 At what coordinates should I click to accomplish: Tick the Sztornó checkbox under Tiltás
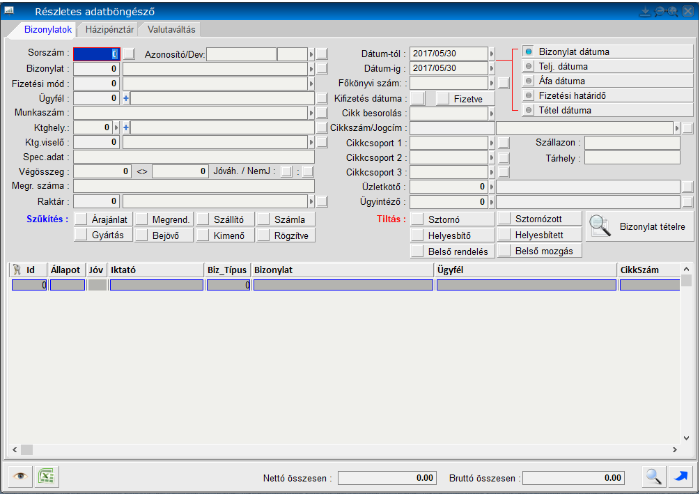click(x=417, y=219)
